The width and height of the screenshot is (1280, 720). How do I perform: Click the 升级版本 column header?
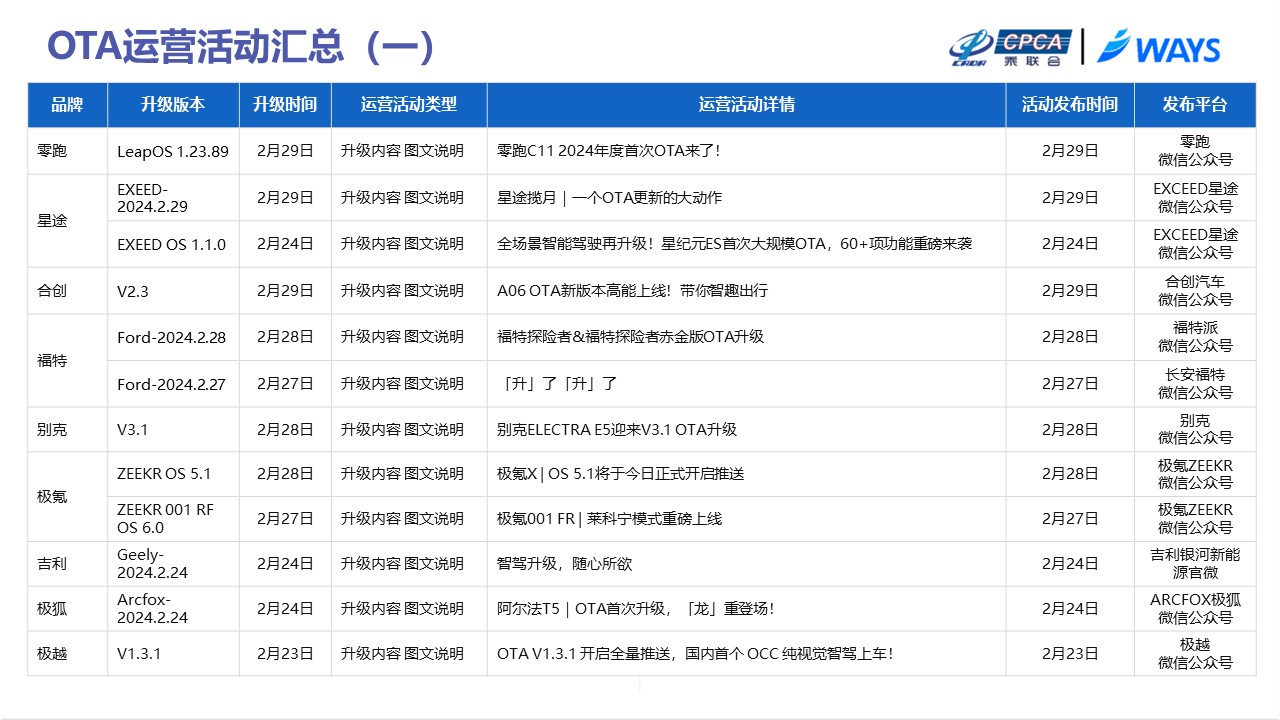point(173,105)
